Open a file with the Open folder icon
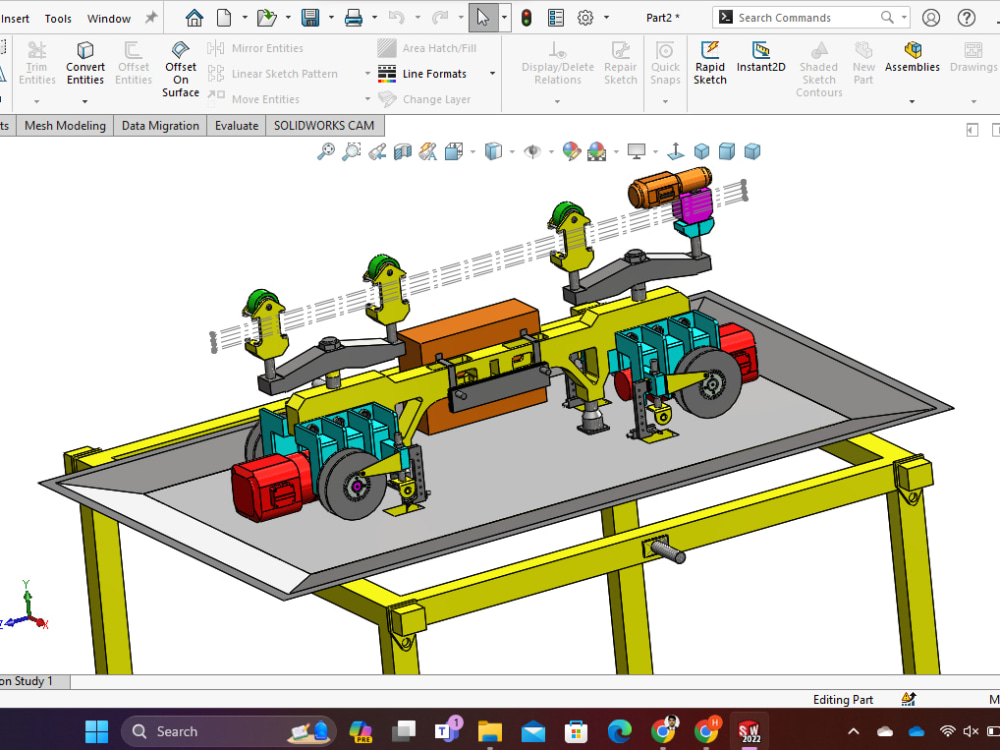Viewport: 1000px width, 750px height. click(267, 18)
